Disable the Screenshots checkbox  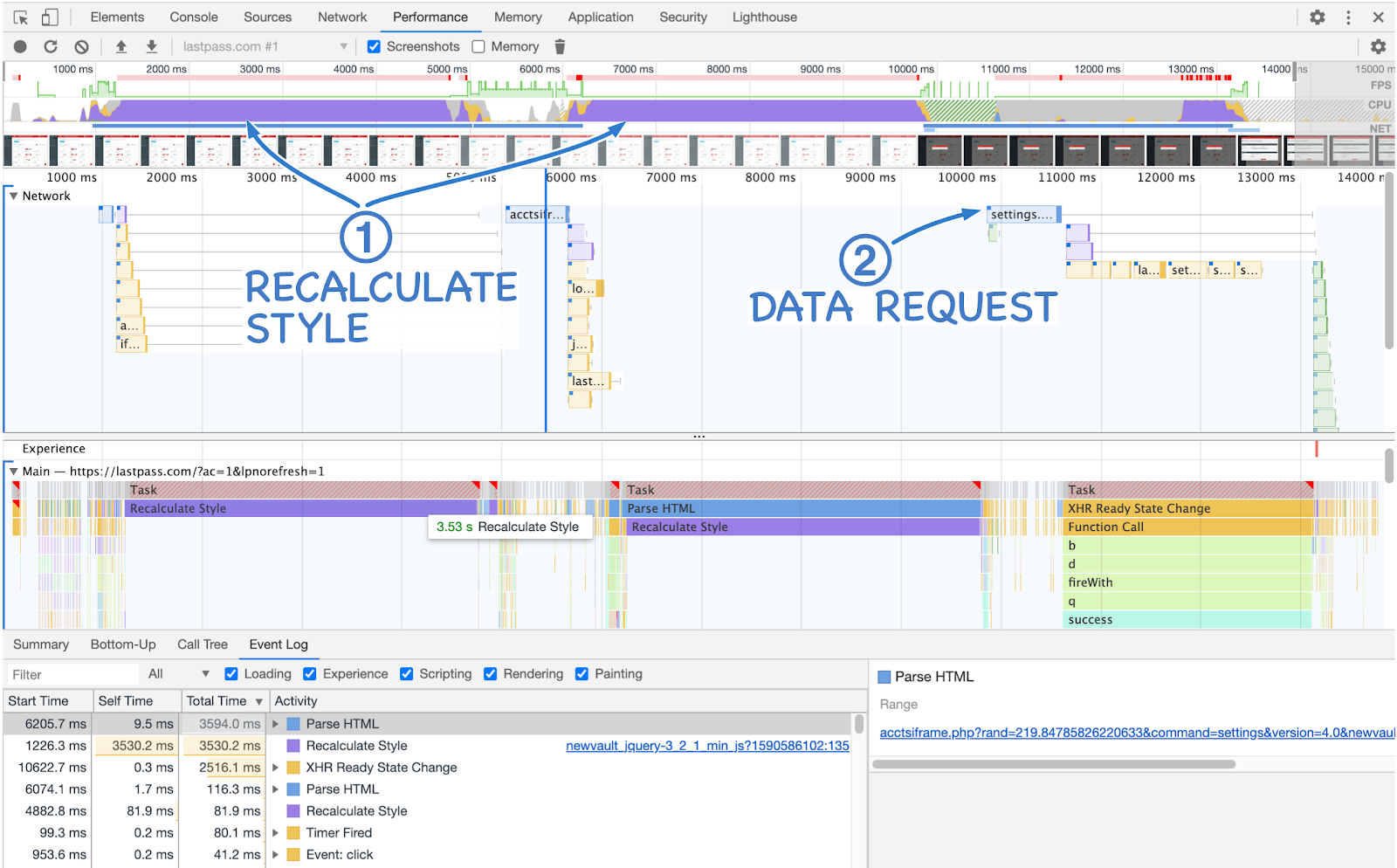374,46
